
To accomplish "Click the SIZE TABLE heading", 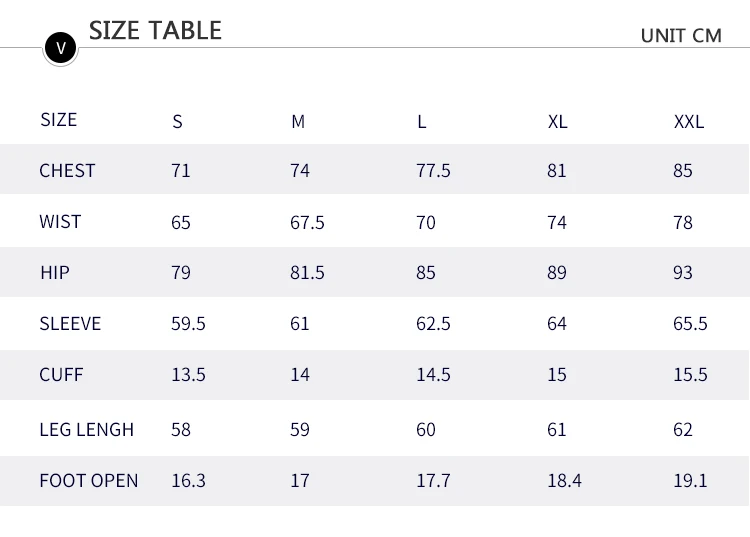I will [x=155, y=31].
